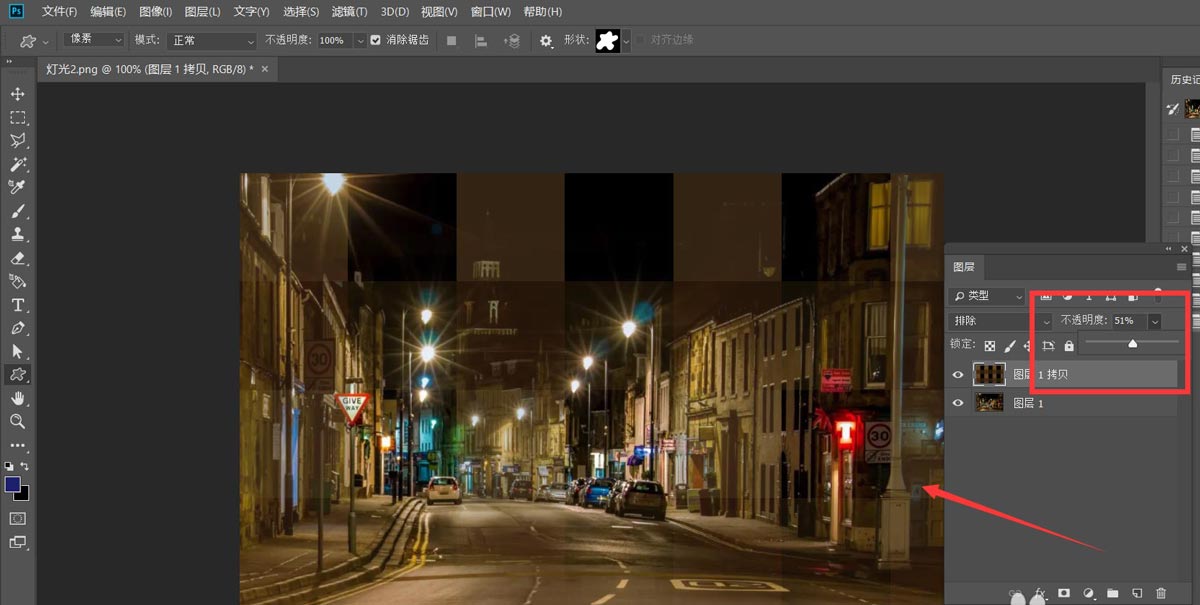Select the Magic Wand tool

point(18,164)
